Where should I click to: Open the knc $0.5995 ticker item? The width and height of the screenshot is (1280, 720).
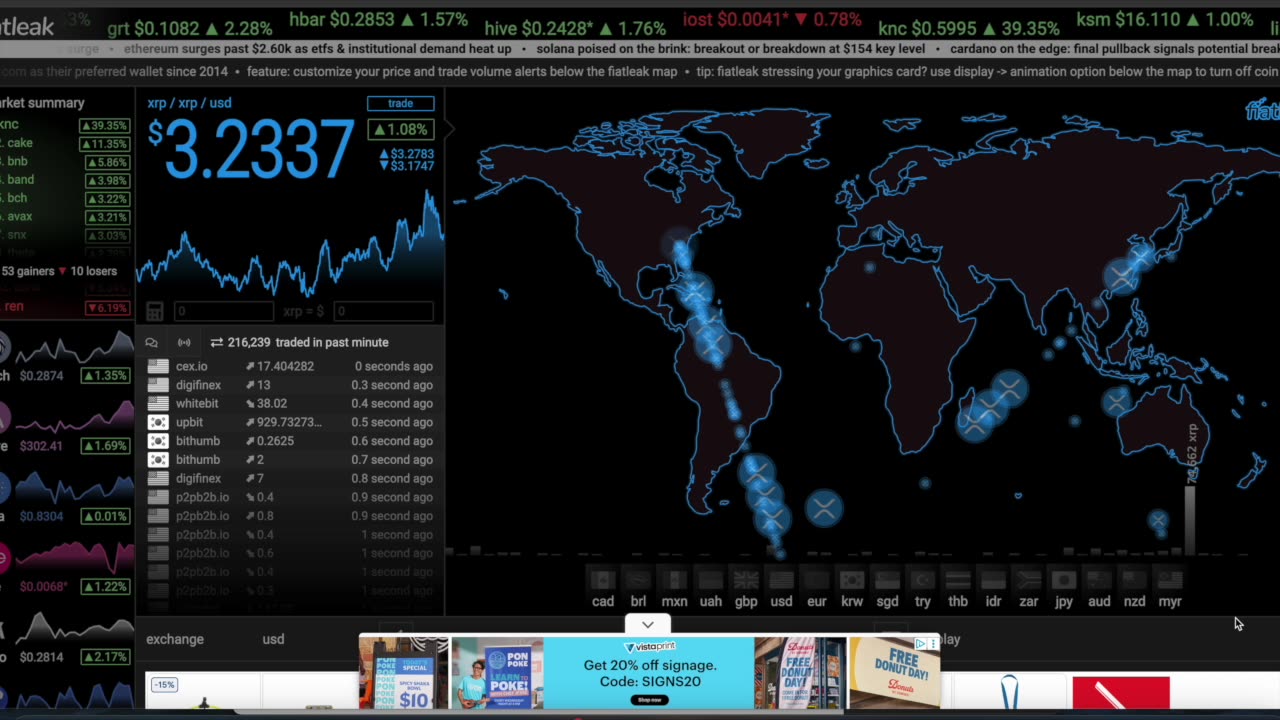969,28
